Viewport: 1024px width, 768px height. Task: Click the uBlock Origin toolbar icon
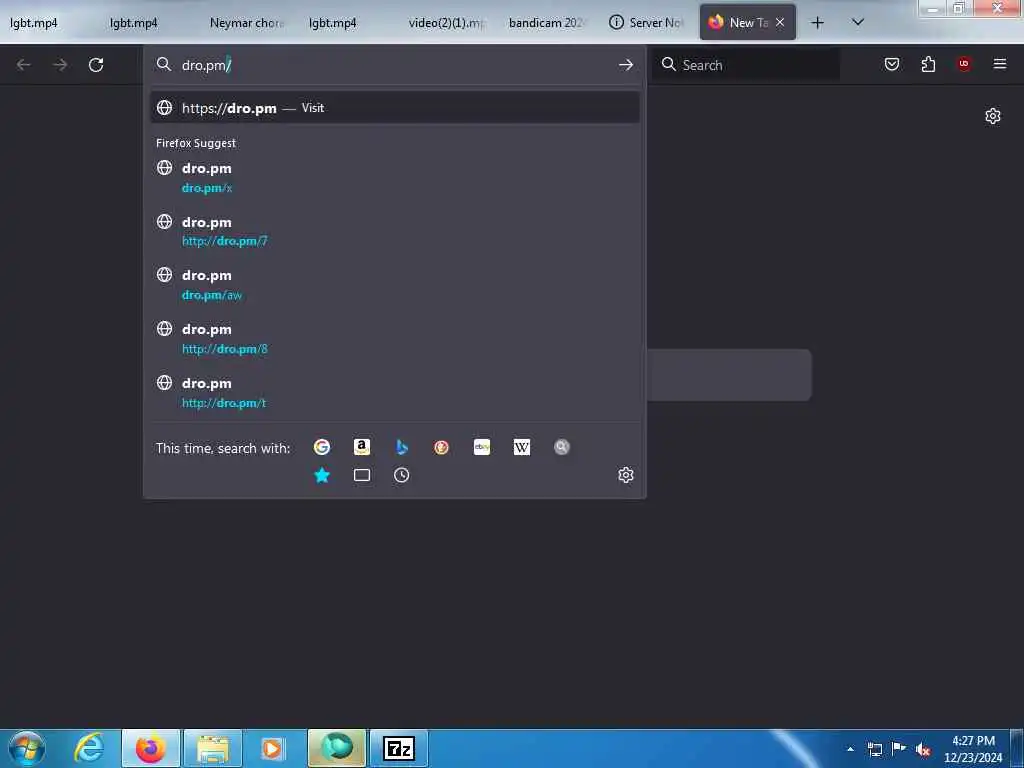coord(964,63)
